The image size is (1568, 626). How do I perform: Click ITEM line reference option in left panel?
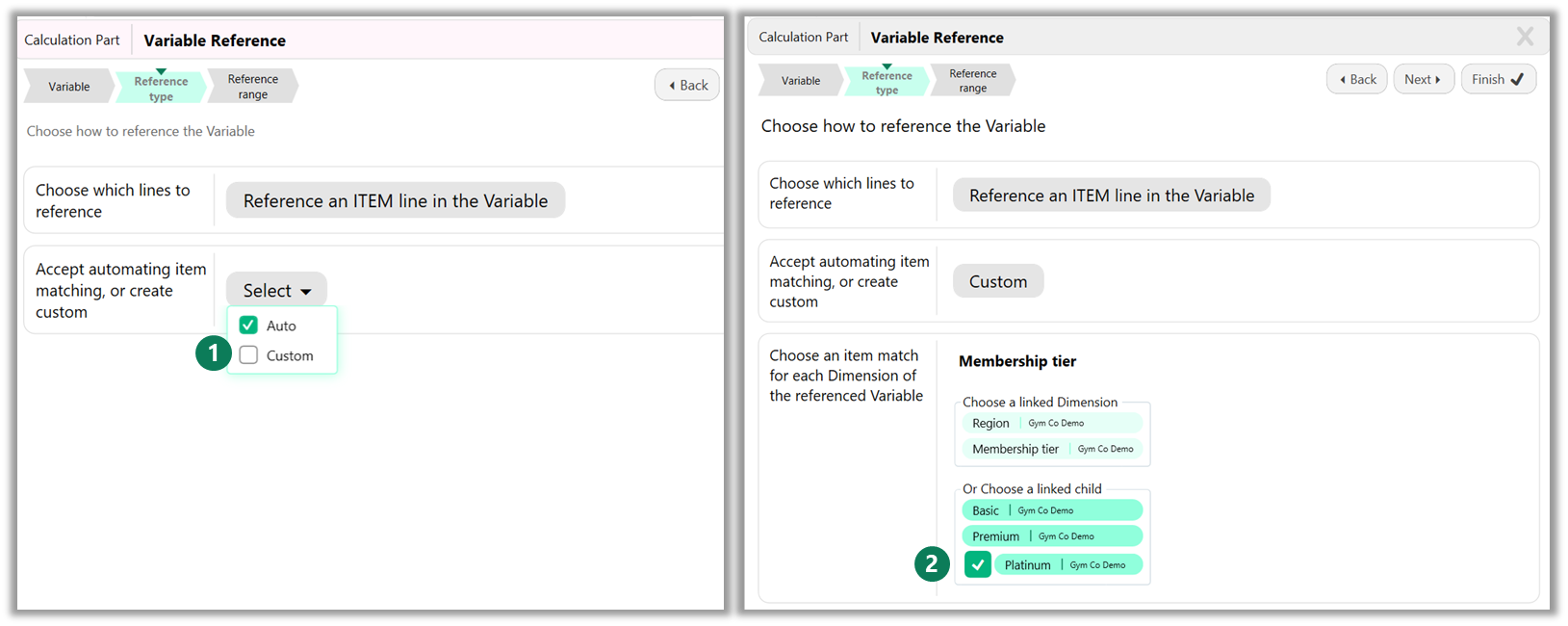click(396, 200)
